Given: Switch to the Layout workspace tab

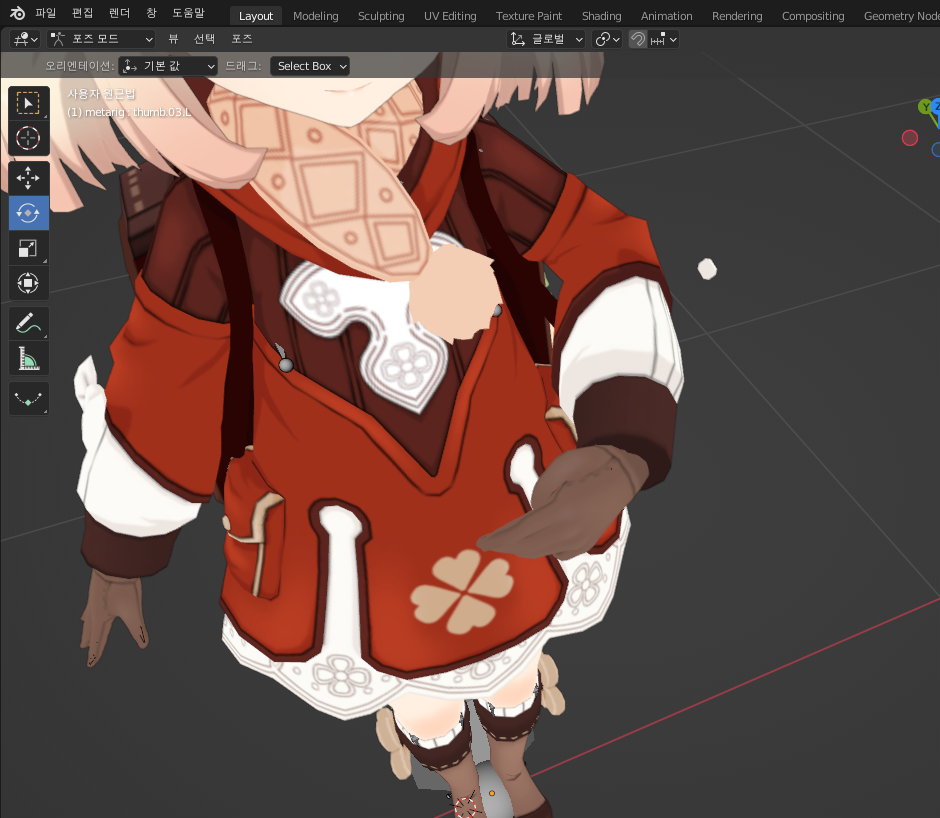Looking at the screenshot, I should 256,16.
